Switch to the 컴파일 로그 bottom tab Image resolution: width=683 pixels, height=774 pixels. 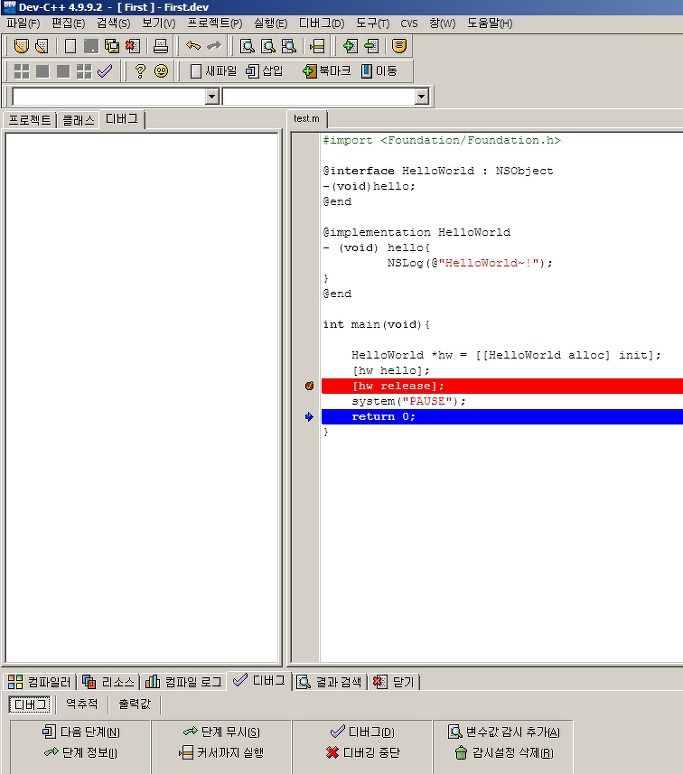(183, 682)
